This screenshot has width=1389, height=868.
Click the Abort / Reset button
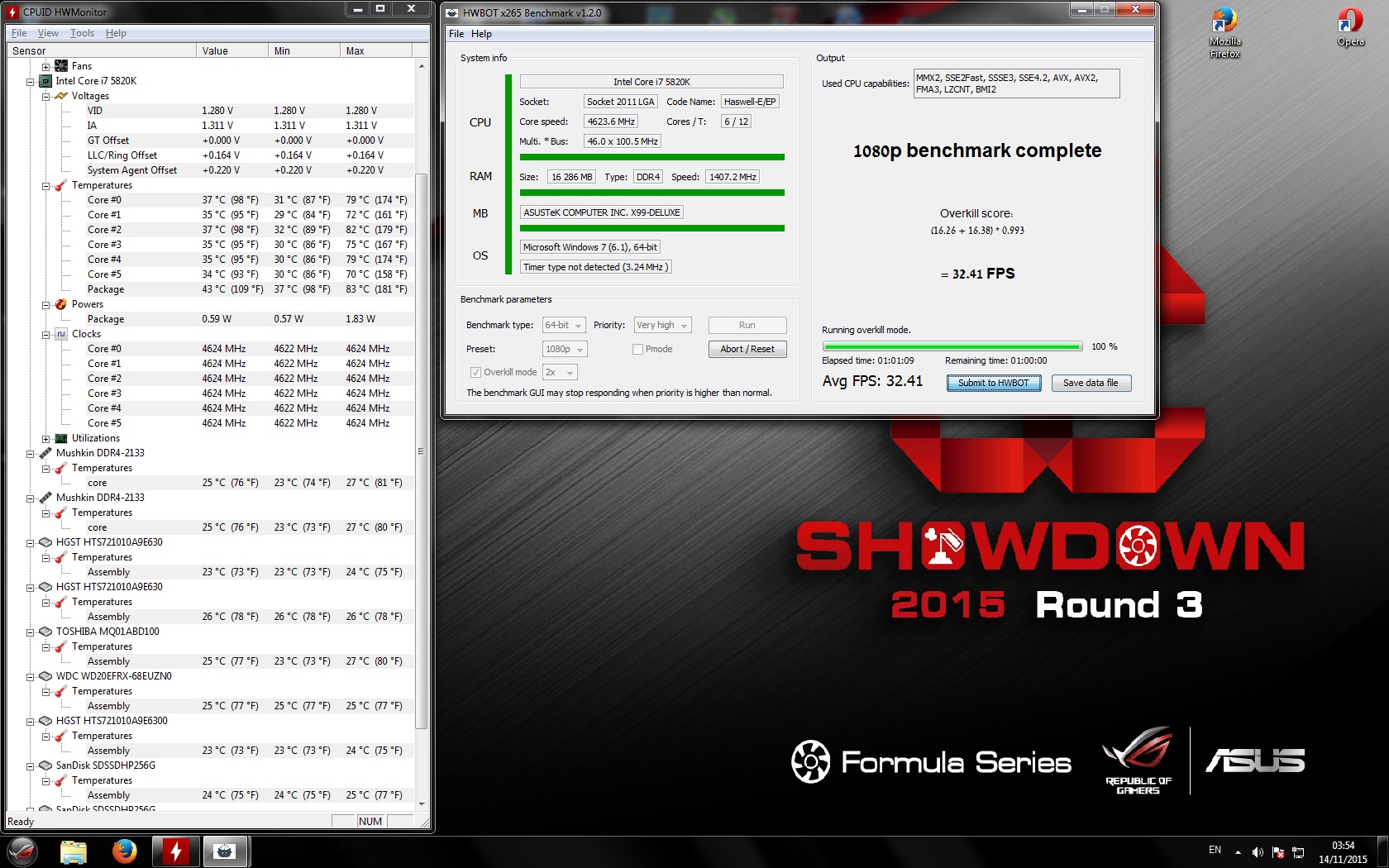(747, 349)
